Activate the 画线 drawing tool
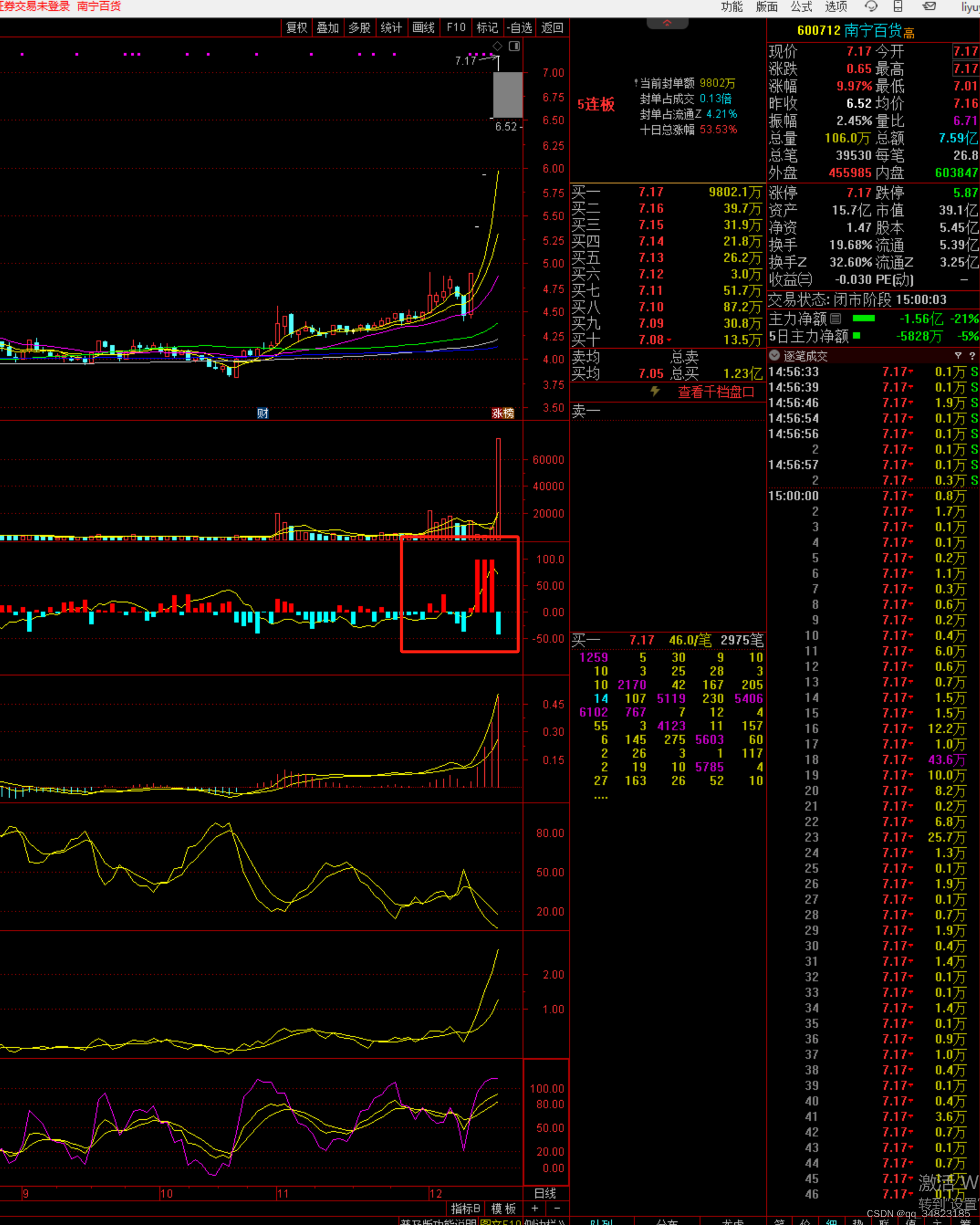 coord(423,28)
